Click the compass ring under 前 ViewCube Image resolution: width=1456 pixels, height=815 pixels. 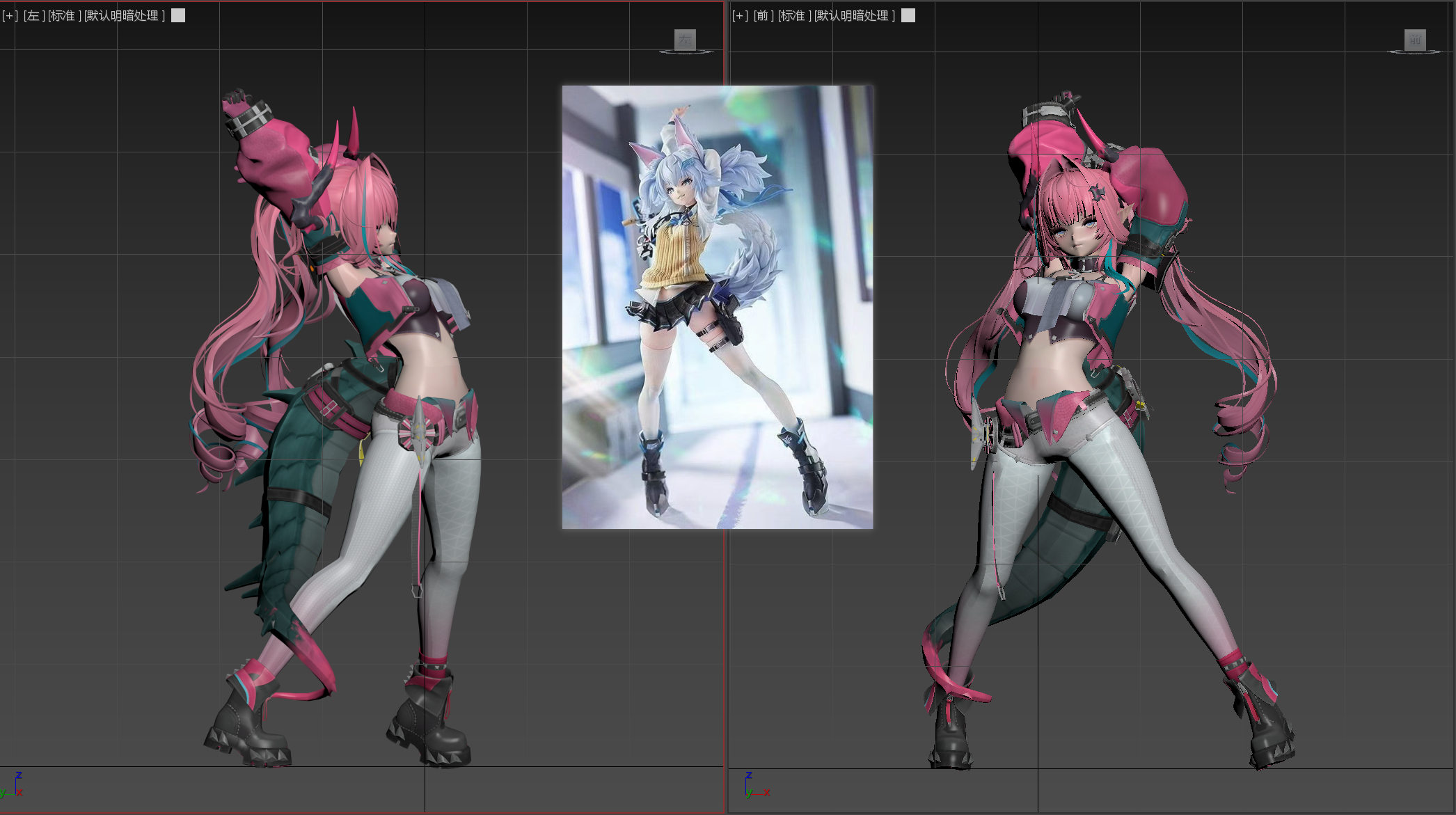click(x=1415, y=52)
